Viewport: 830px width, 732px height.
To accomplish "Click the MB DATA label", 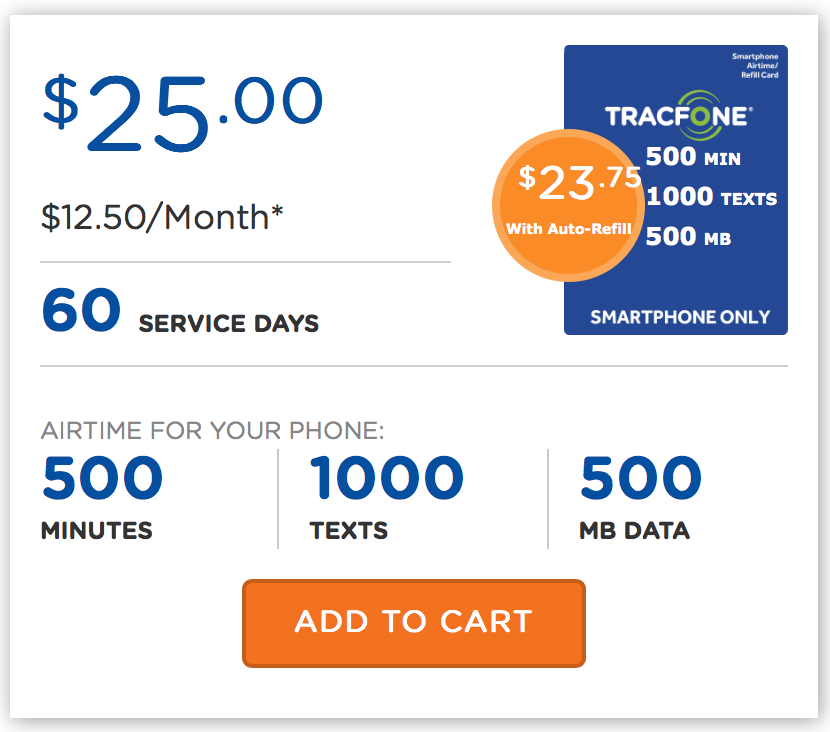I will click(635, 530).
